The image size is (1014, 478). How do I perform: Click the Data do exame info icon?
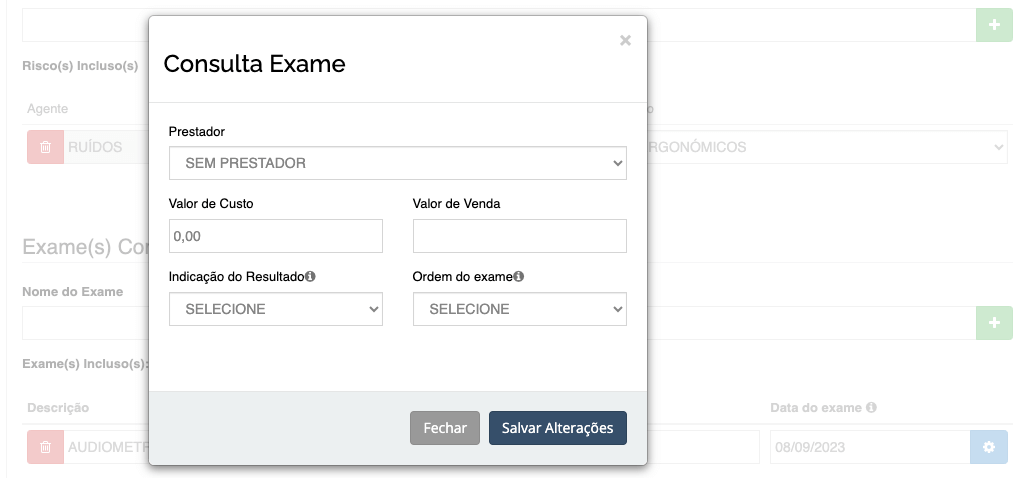point(871,407)
